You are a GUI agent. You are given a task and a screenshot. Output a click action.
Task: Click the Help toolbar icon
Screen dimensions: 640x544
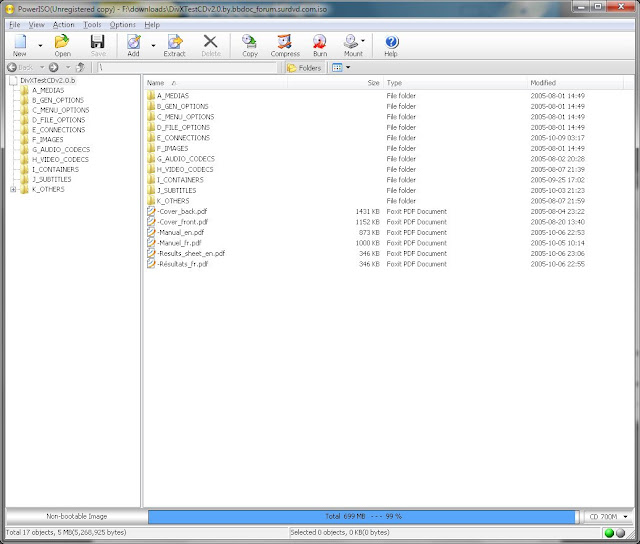[x=391, y=45]
